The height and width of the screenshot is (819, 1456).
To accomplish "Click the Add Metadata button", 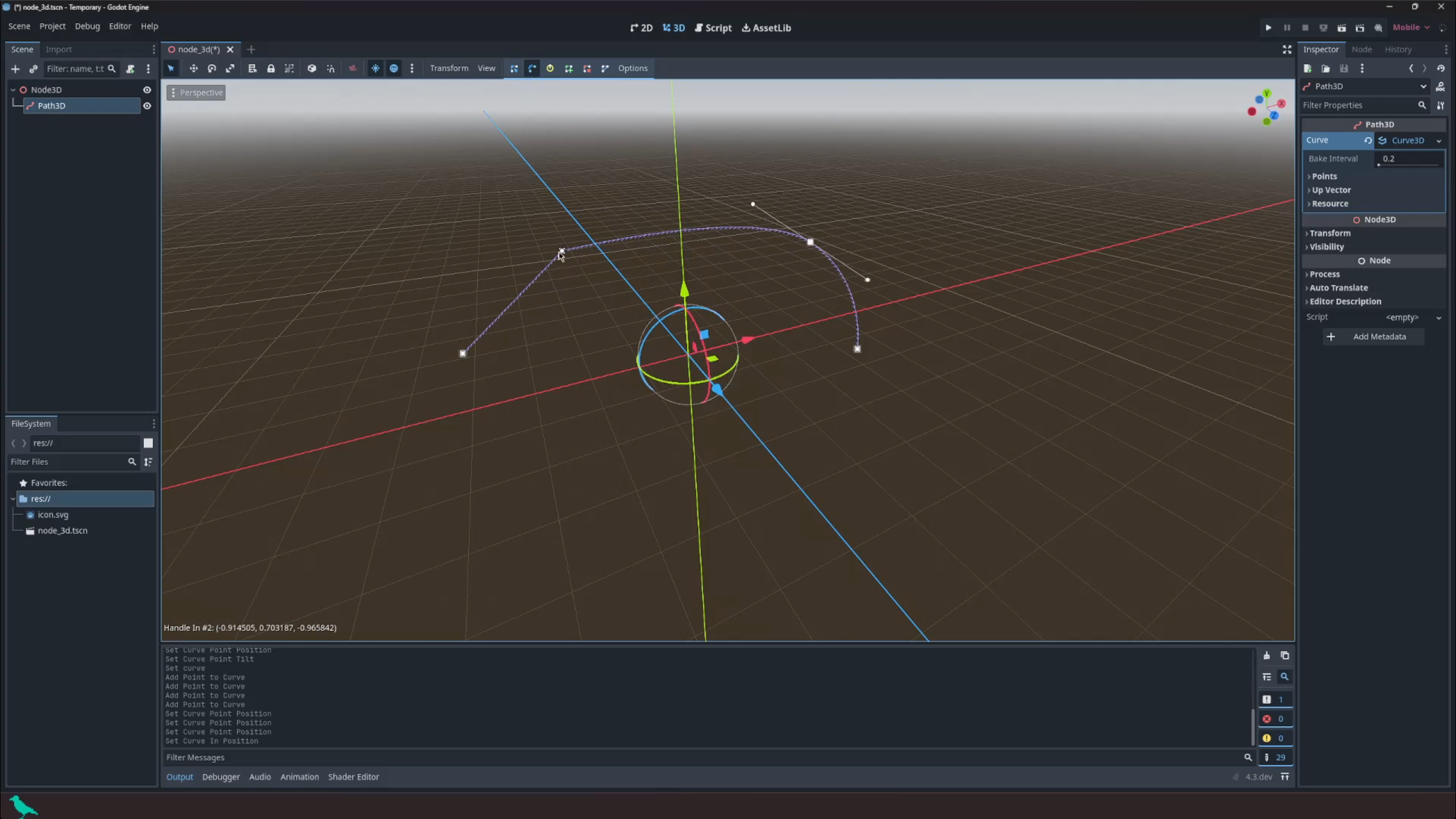I will point(1374,337).
